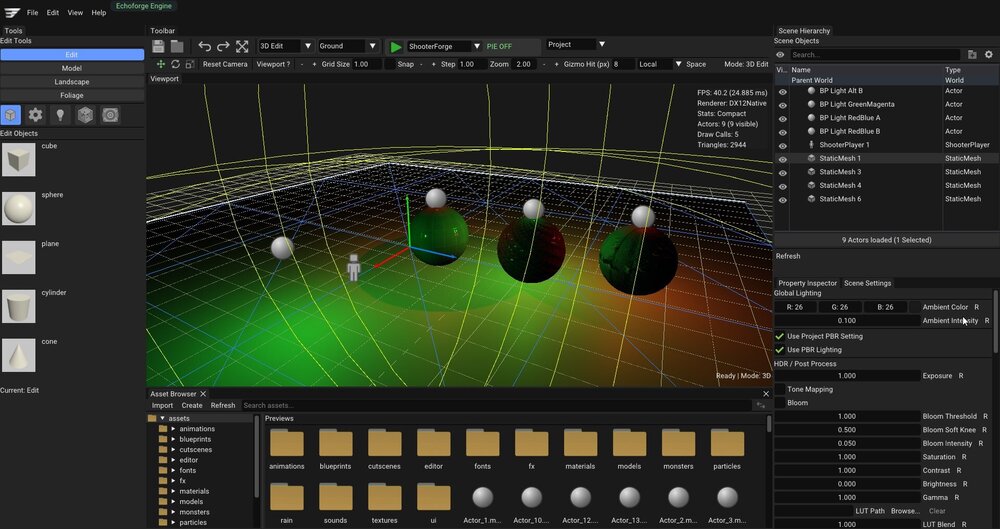Select the cylinder primitive thumbnail
1000x529 pixels.
tap(18, 306)
